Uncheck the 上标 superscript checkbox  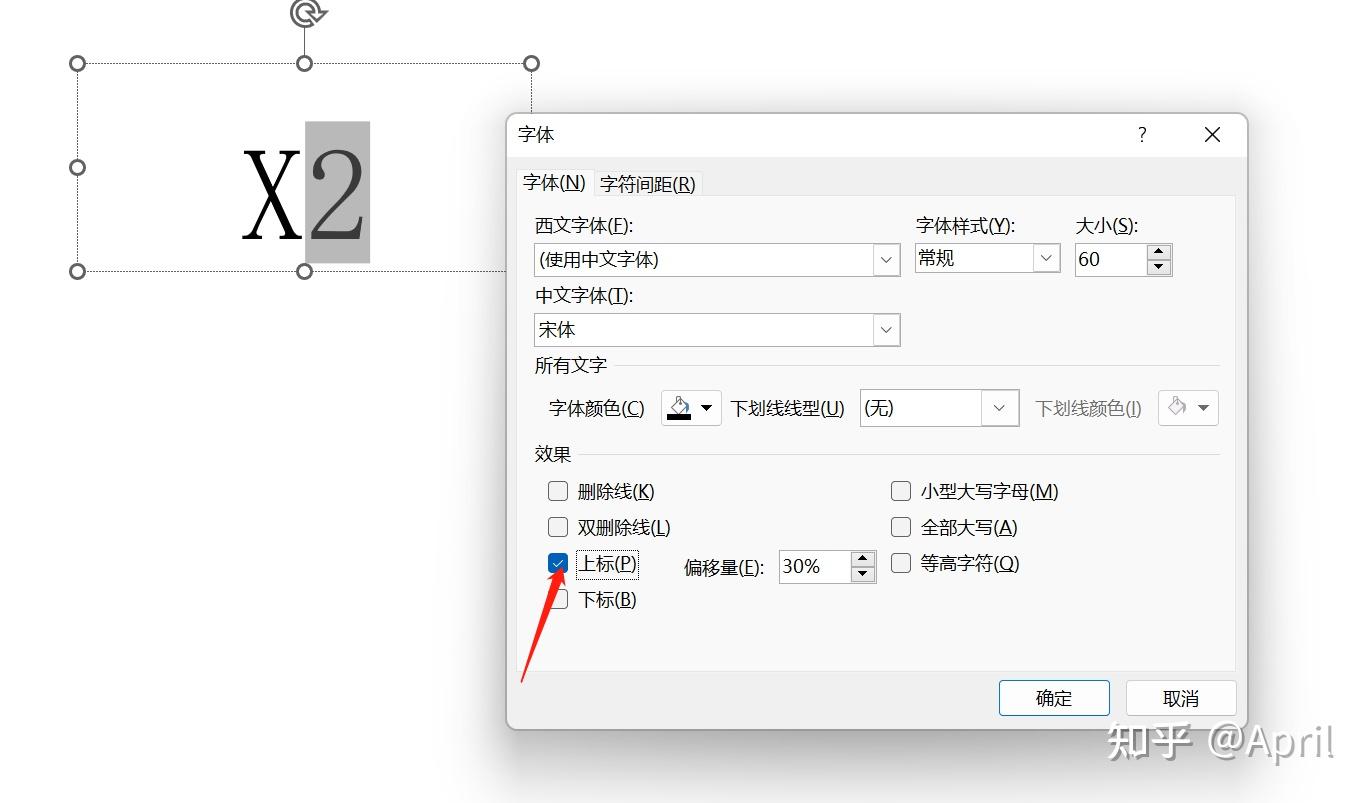557,563
